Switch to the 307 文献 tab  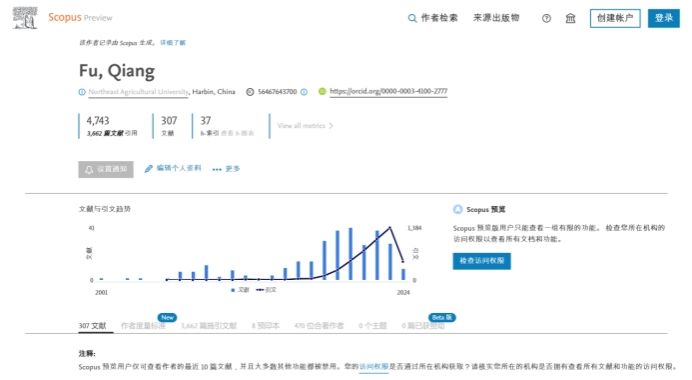click(92, 326)
